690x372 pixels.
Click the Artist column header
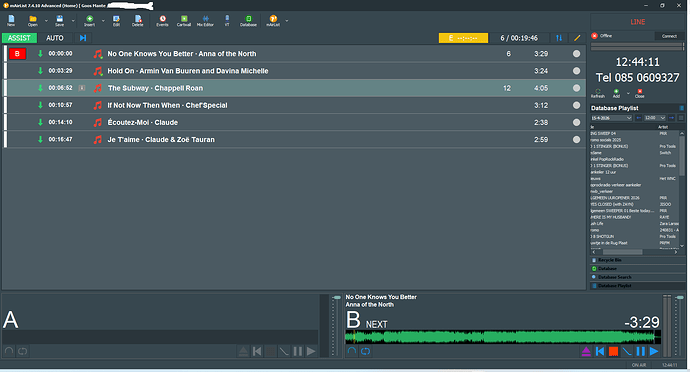point(663,127)
